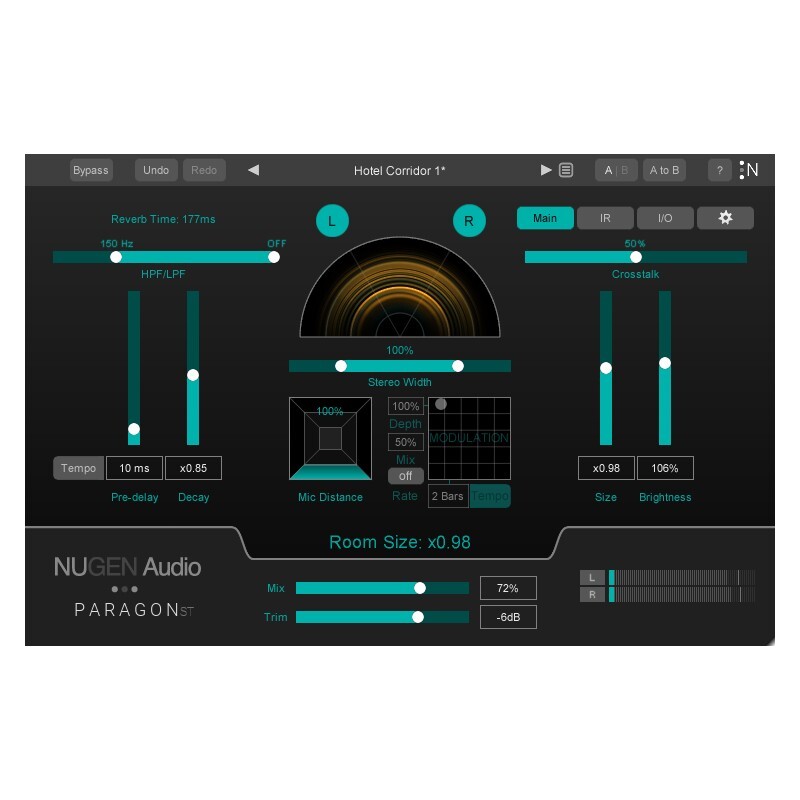Click the Undo button
800x800 pixels.
tap(156, 169)
